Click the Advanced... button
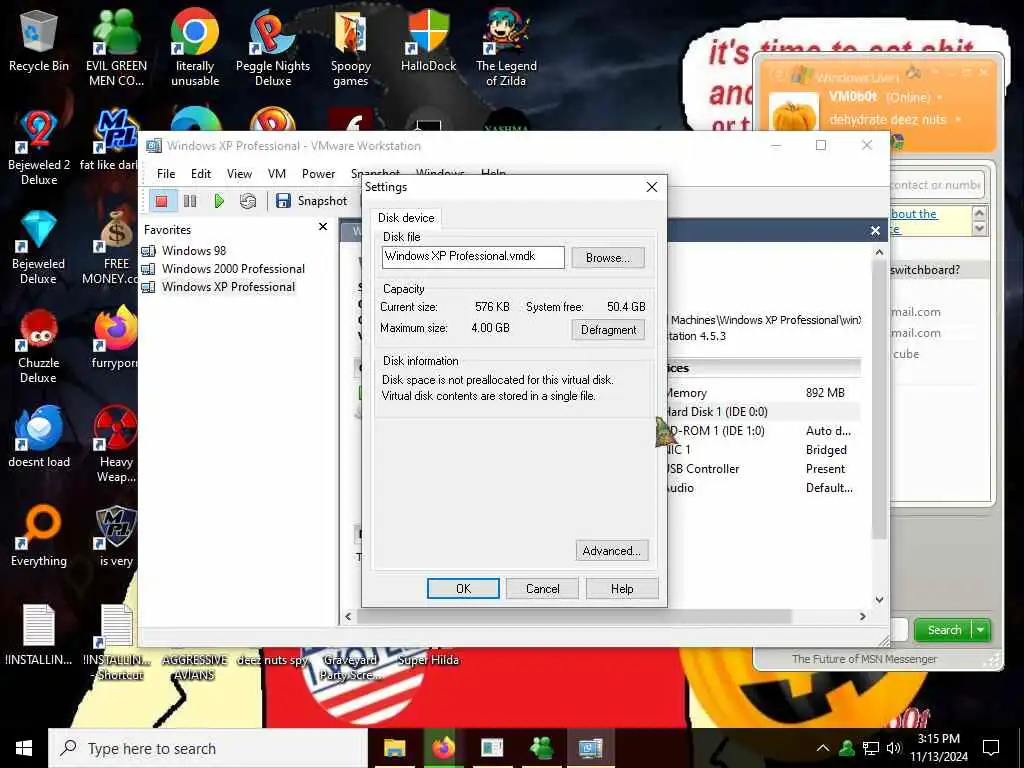 (611, 551)
